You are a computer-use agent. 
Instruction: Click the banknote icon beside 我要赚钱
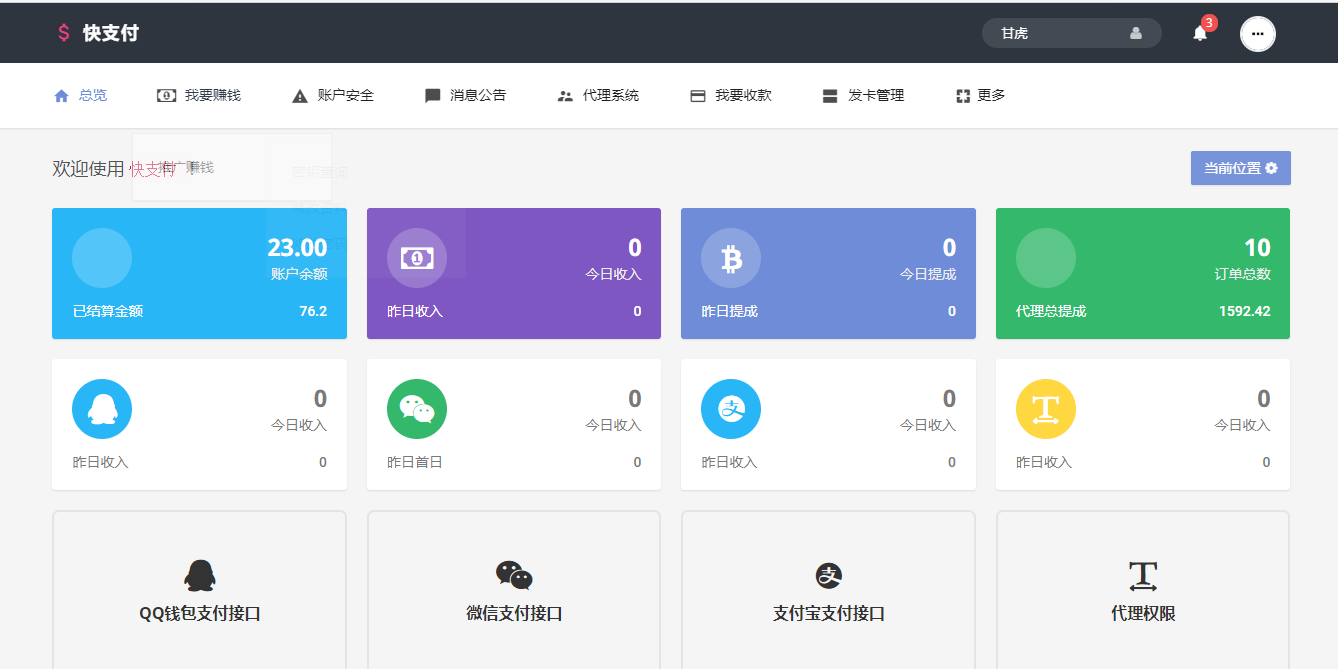click(x=166, y=96)
